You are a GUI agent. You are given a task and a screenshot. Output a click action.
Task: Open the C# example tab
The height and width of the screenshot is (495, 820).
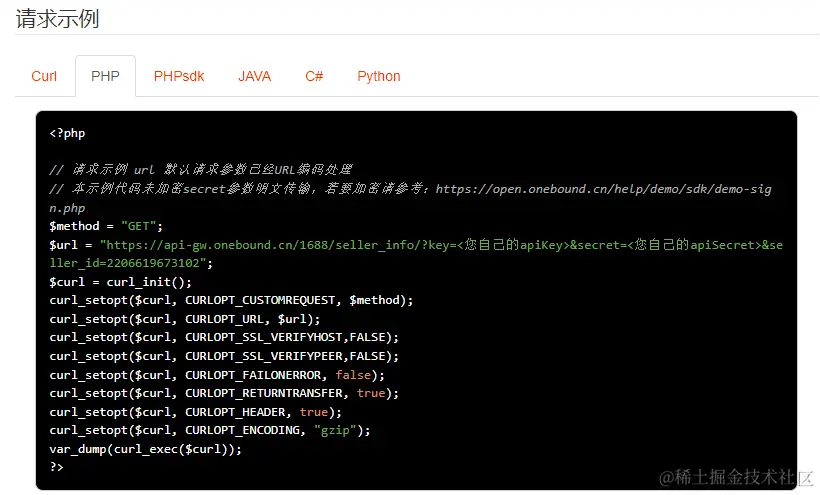tap(314, 76)
